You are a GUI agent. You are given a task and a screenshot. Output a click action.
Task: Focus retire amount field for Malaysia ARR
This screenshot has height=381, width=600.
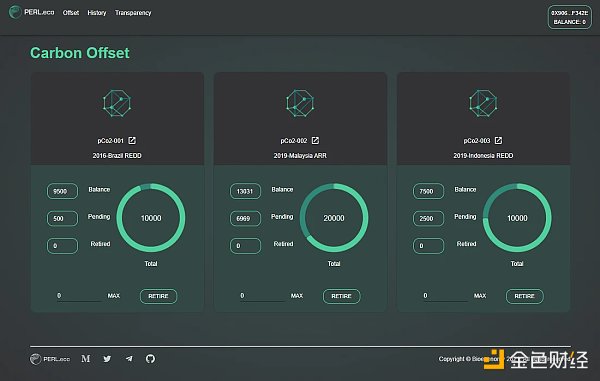tap(262, 296)
